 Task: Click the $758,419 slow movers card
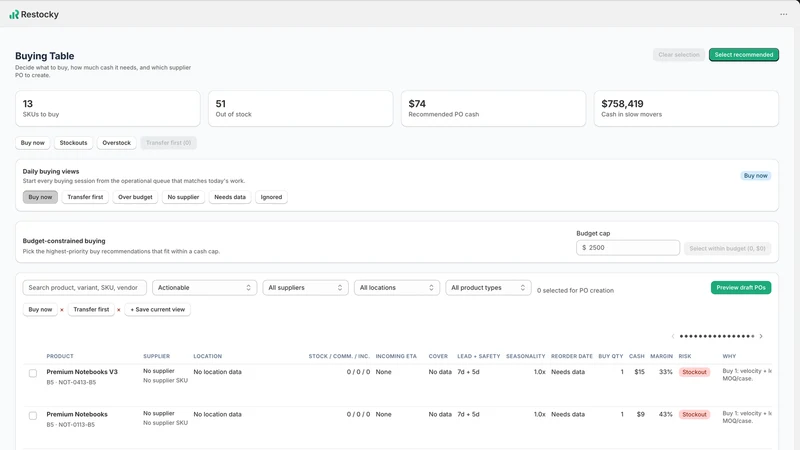click(x=686, y=108)
